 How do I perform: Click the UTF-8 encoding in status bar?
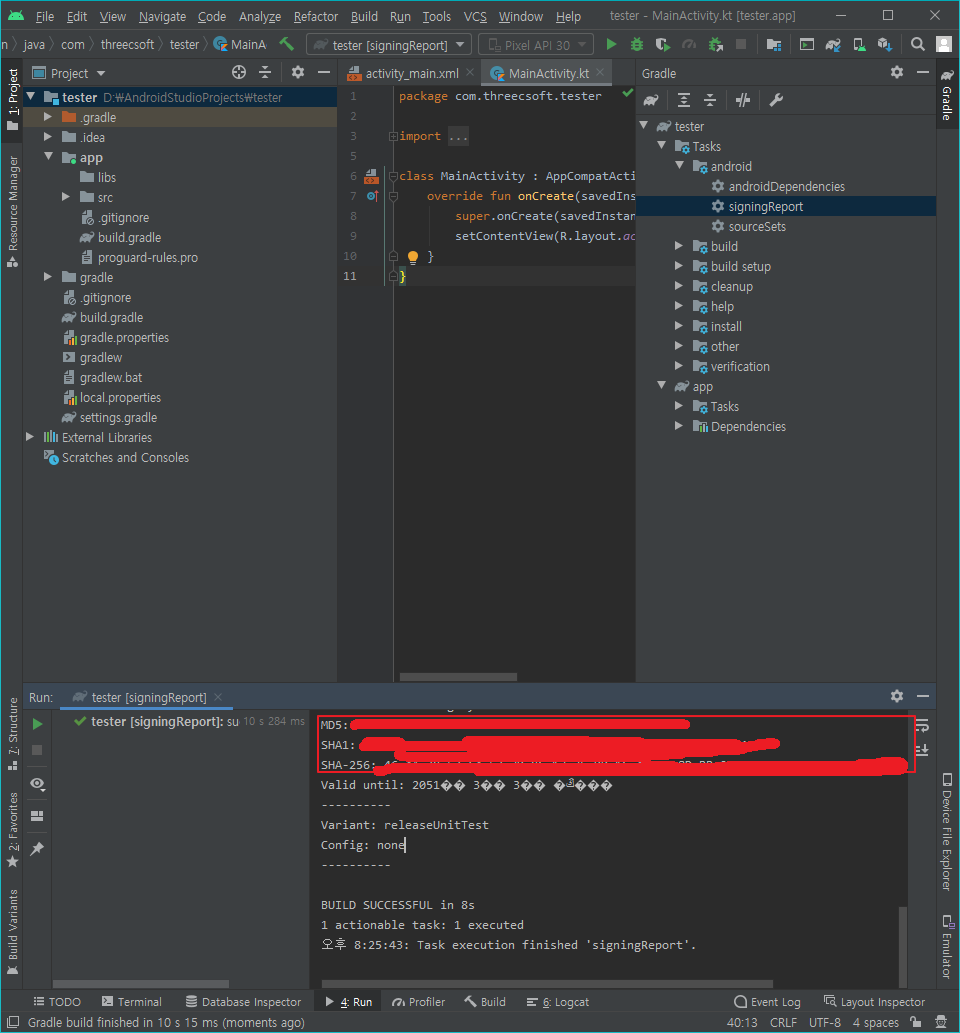pyautogui.click(x=824, y=1022)
